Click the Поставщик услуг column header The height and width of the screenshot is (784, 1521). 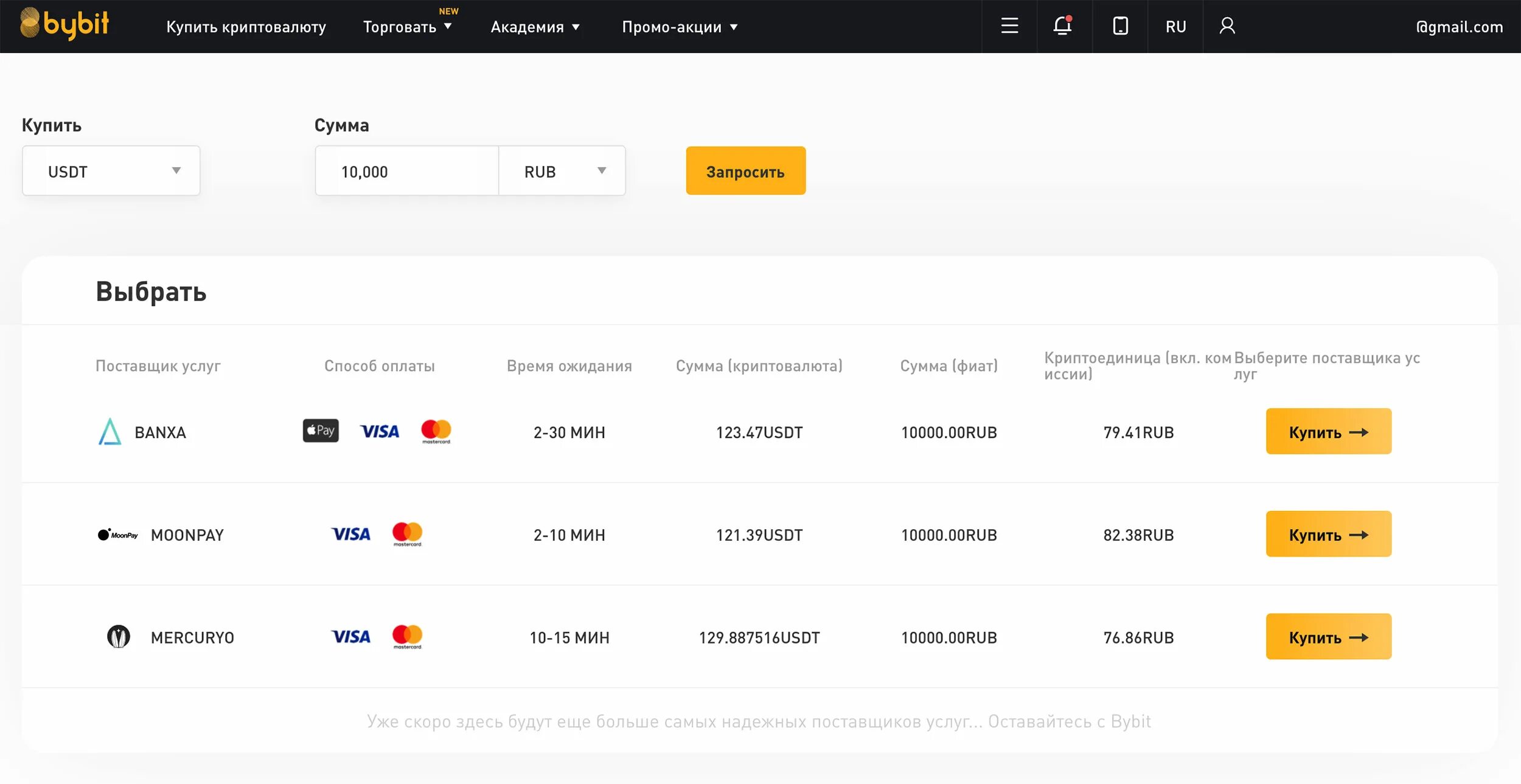pyautogui.click(x=158, y=366)
